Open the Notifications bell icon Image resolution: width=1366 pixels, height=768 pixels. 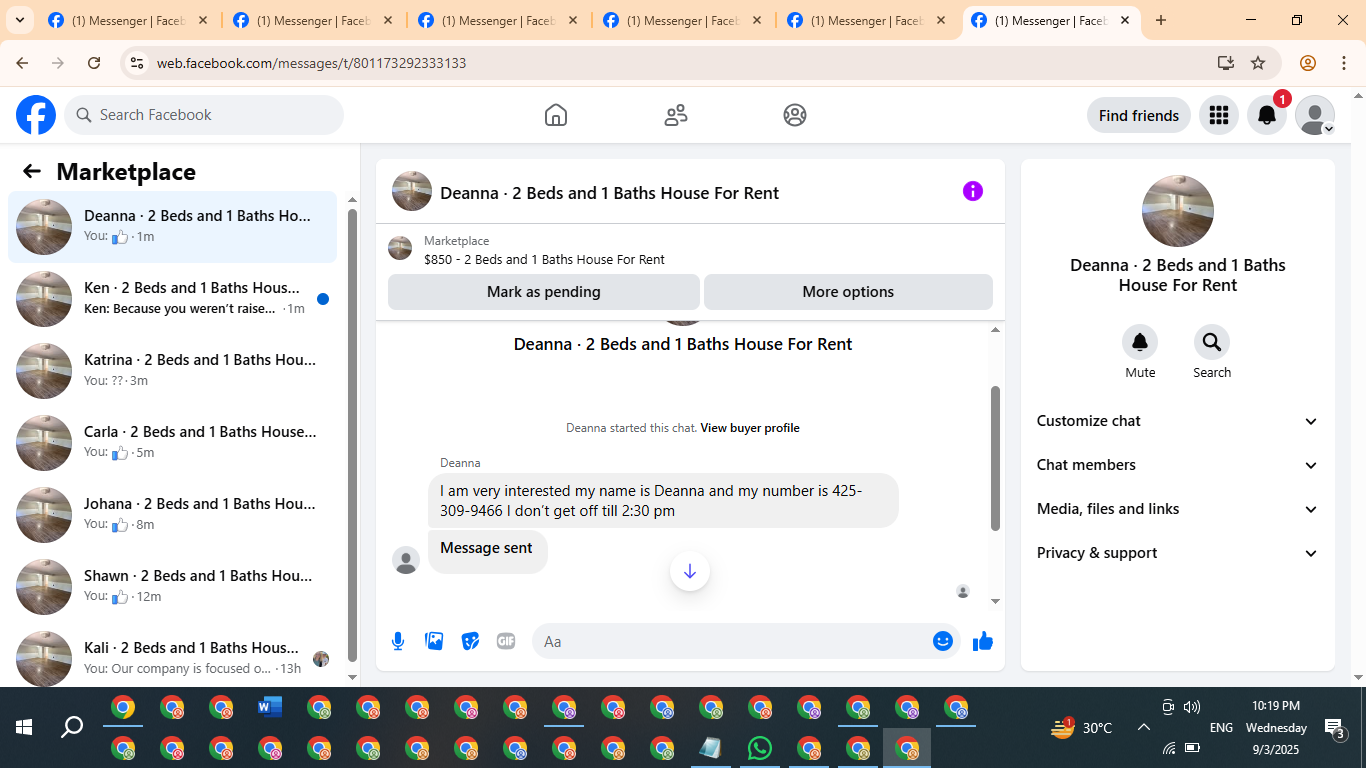1267,115
